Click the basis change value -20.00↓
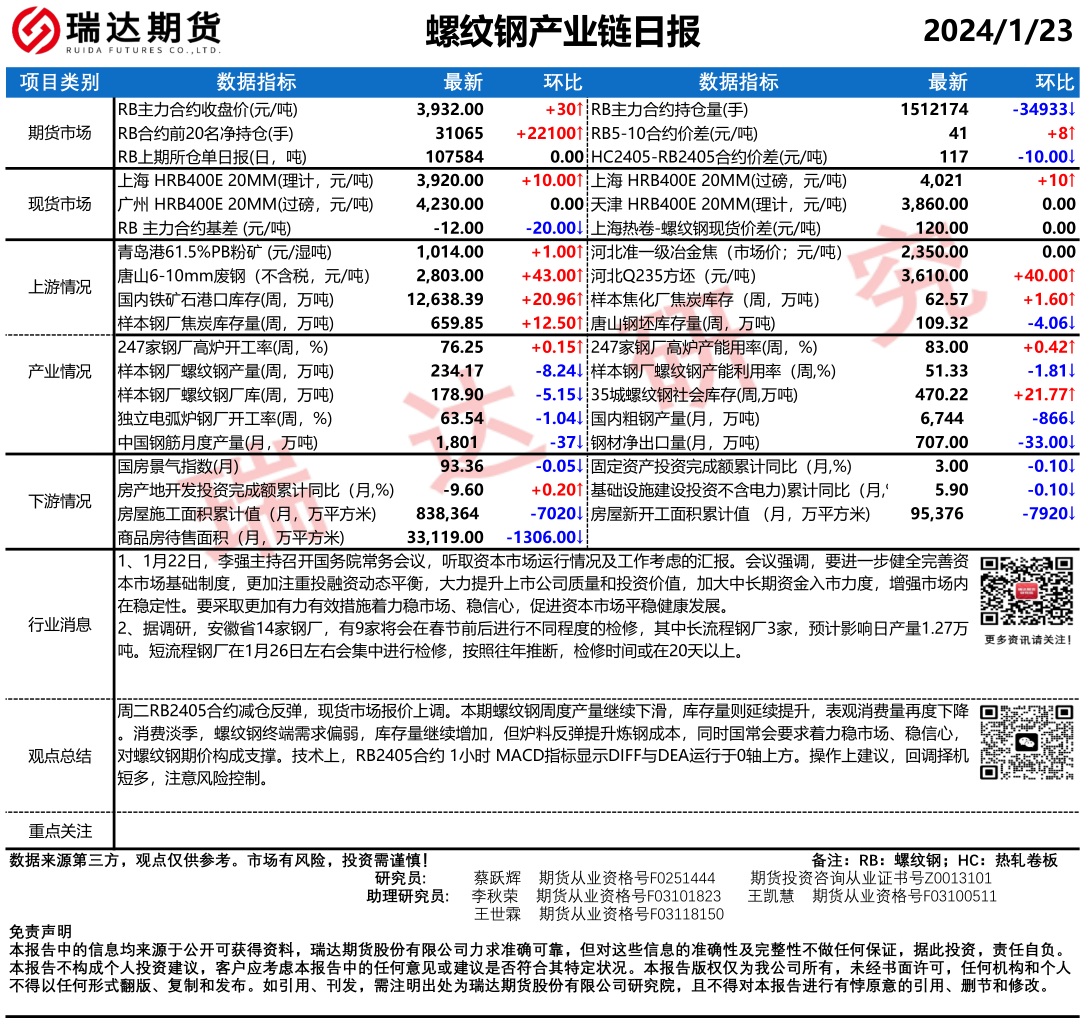The width and height of the screenshot is (1084, 1022). pos(555,228)
